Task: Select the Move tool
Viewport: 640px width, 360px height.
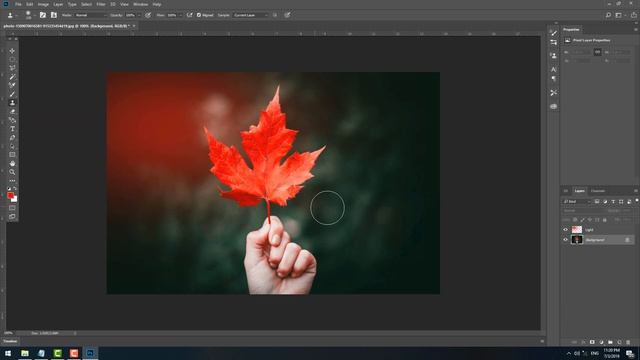Action: click(12, 51)
